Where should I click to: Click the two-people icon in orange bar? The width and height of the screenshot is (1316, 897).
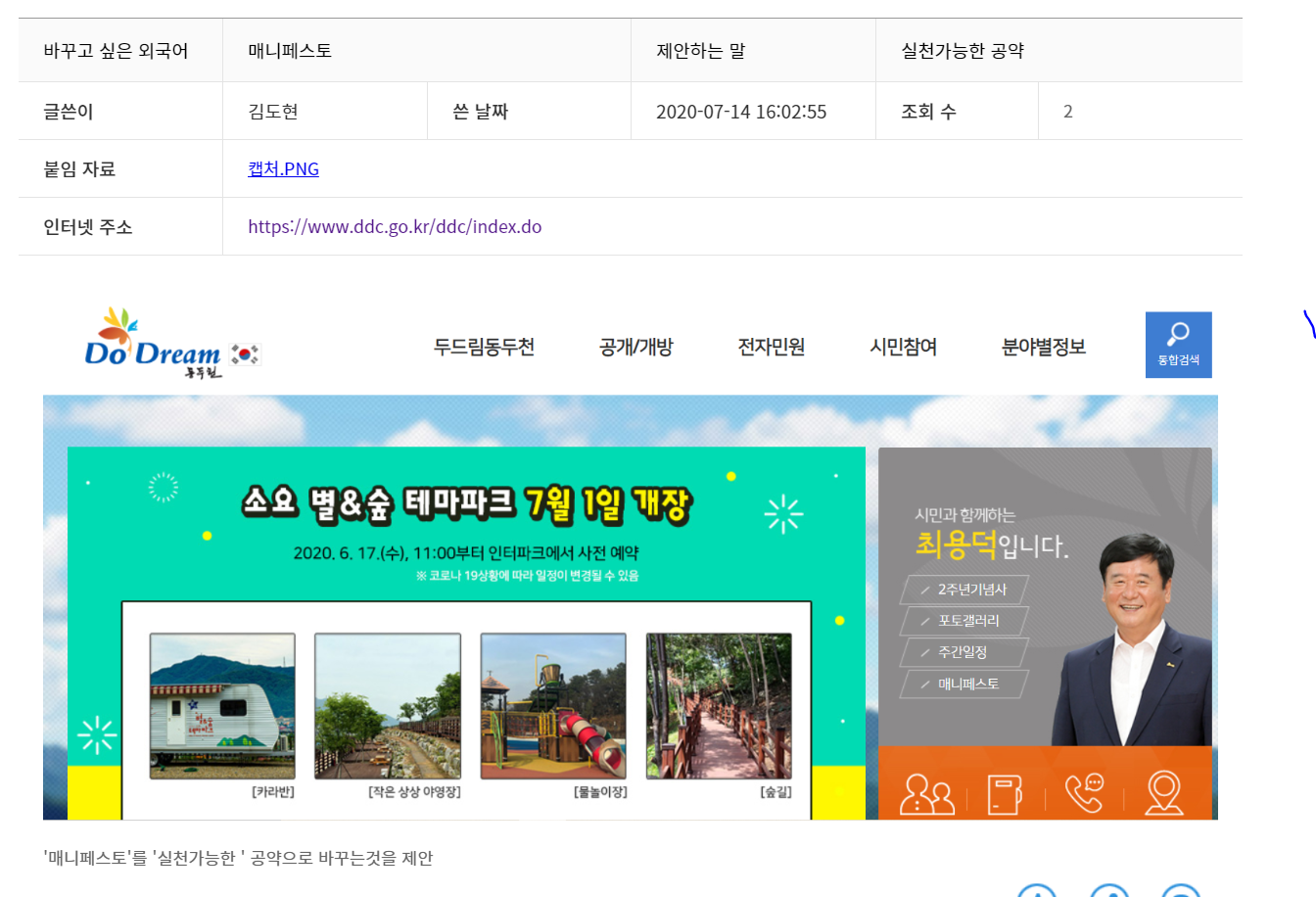[x=926, y=793]
